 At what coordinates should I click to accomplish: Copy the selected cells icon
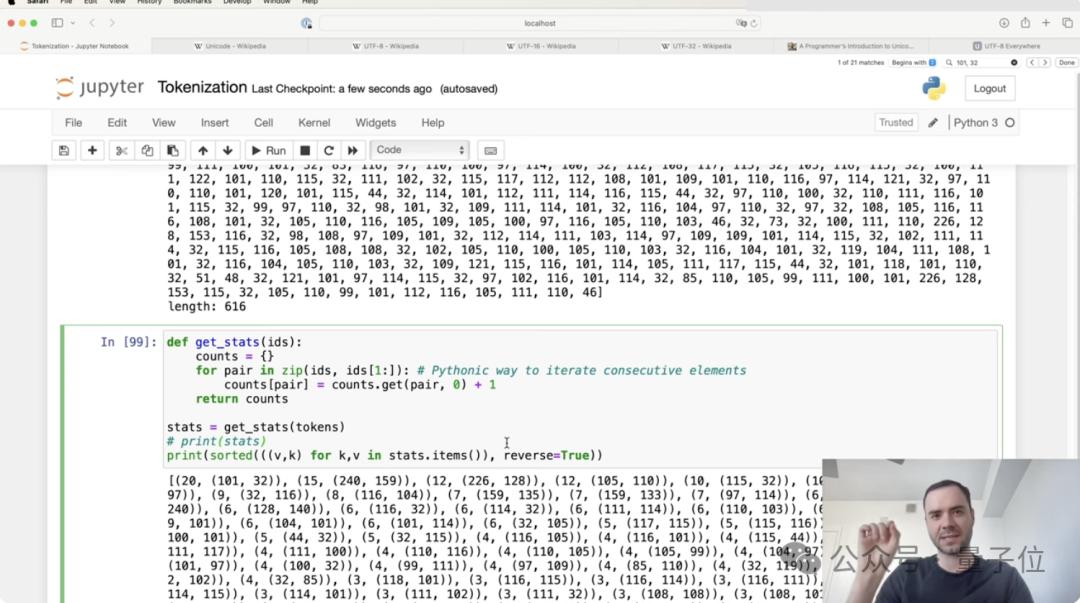coord(147,150)
